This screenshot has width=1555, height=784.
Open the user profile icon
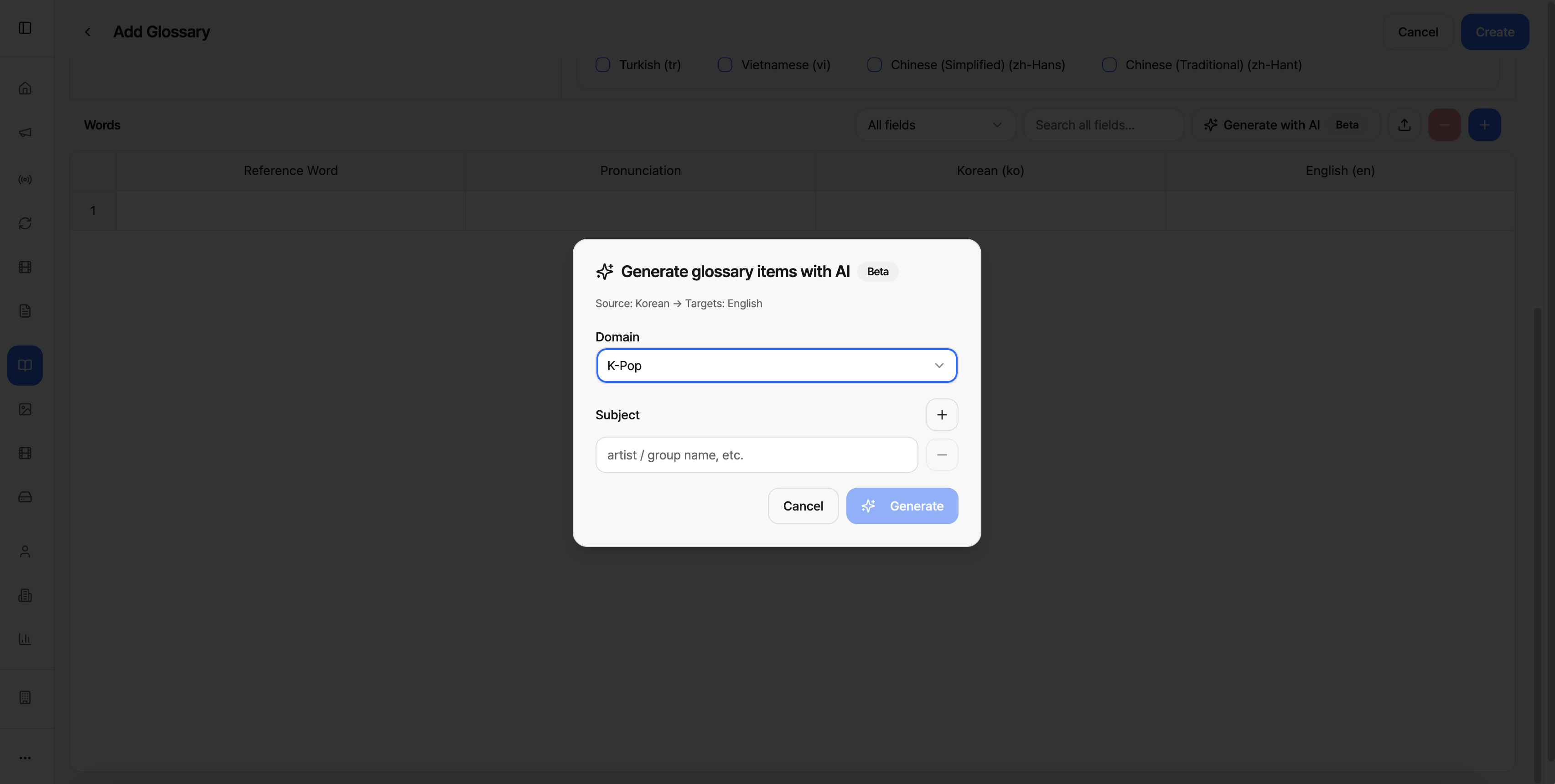pos(25,552)
